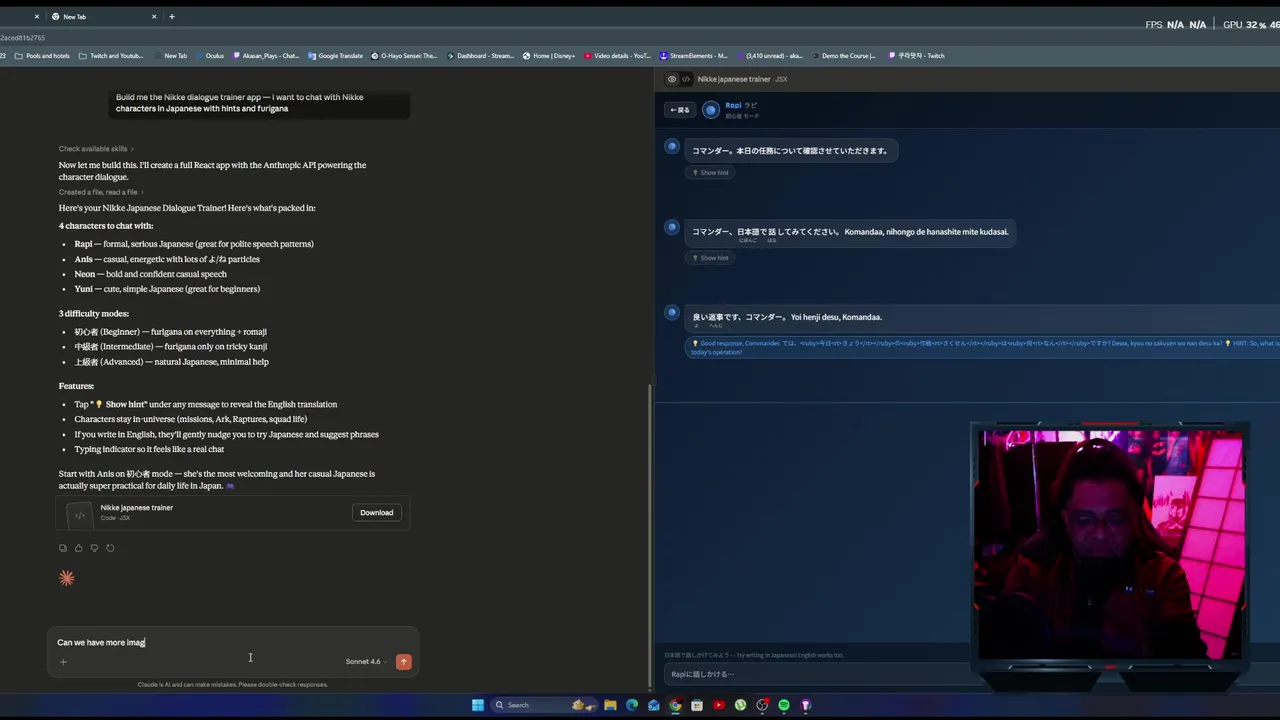Send the message with the orange arrow button
Screen dimensions: 1280x720
point(404,662)
